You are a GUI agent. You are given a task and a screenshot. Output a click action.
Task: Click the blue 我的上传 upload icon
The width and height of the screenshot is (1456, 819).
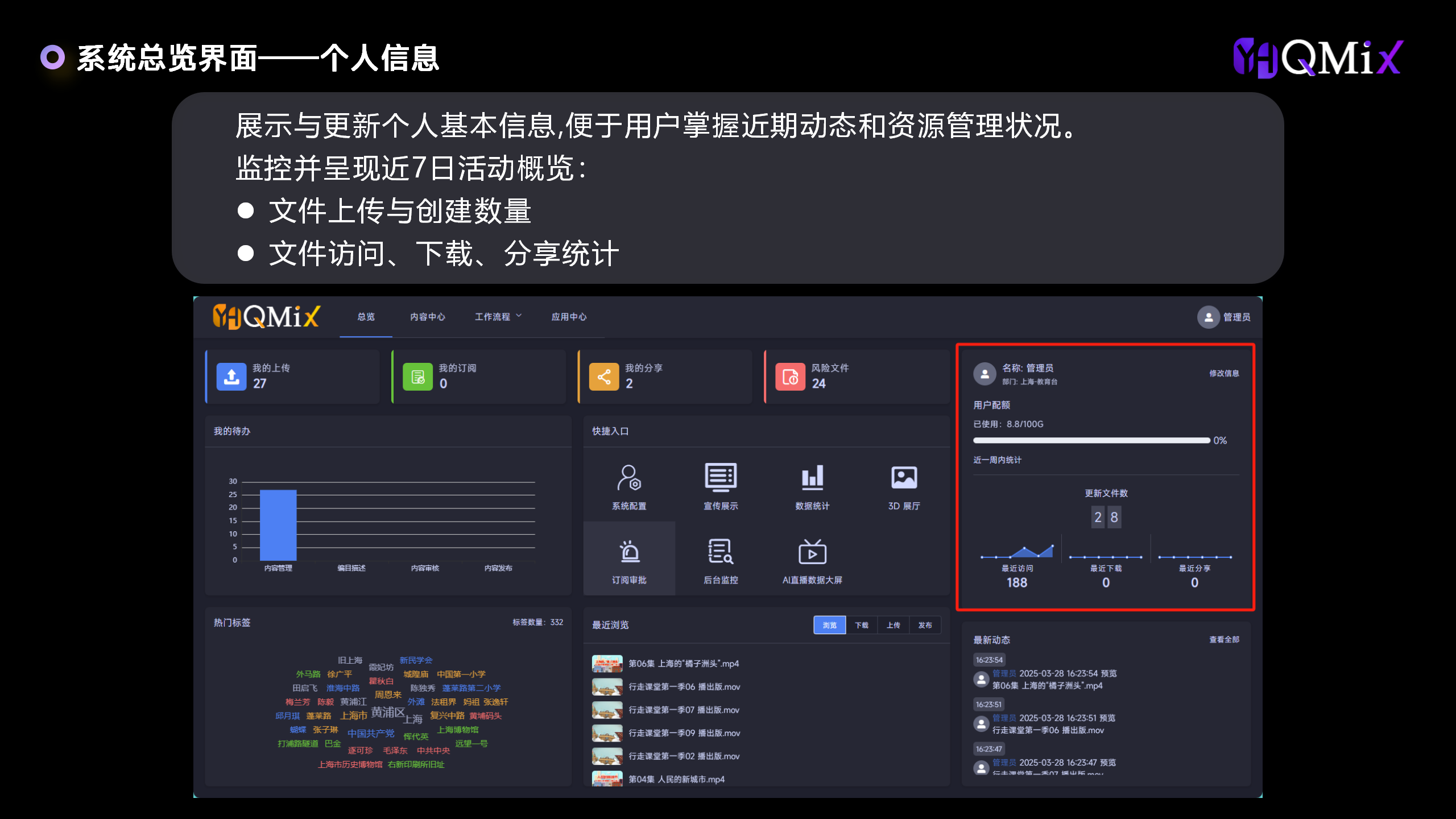tap(231, 377)
